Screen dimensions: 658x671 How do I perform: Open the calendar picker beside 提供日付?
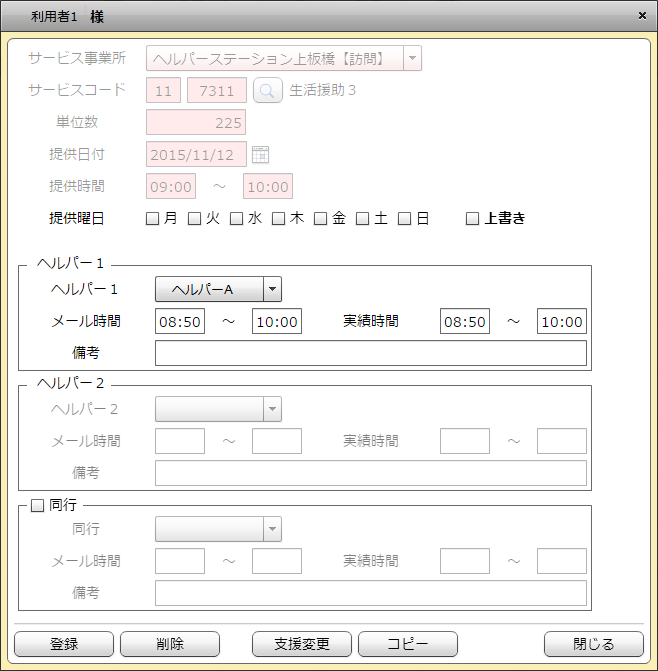click(261, 154)
